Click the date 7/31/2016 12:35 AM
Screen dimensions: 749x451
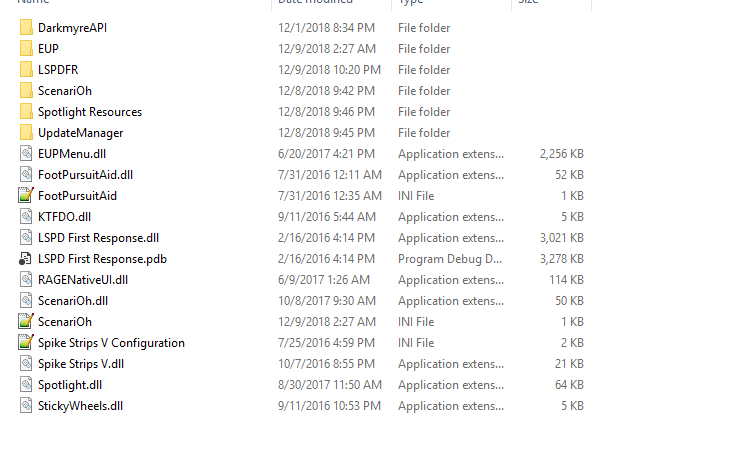click(330, 196)
